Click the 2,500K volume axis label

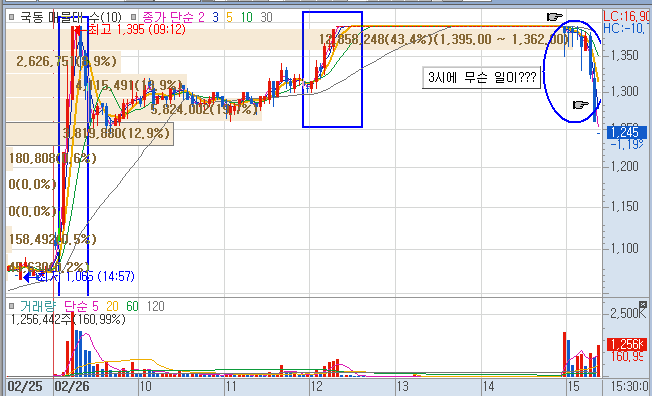[x=628, y=313]
